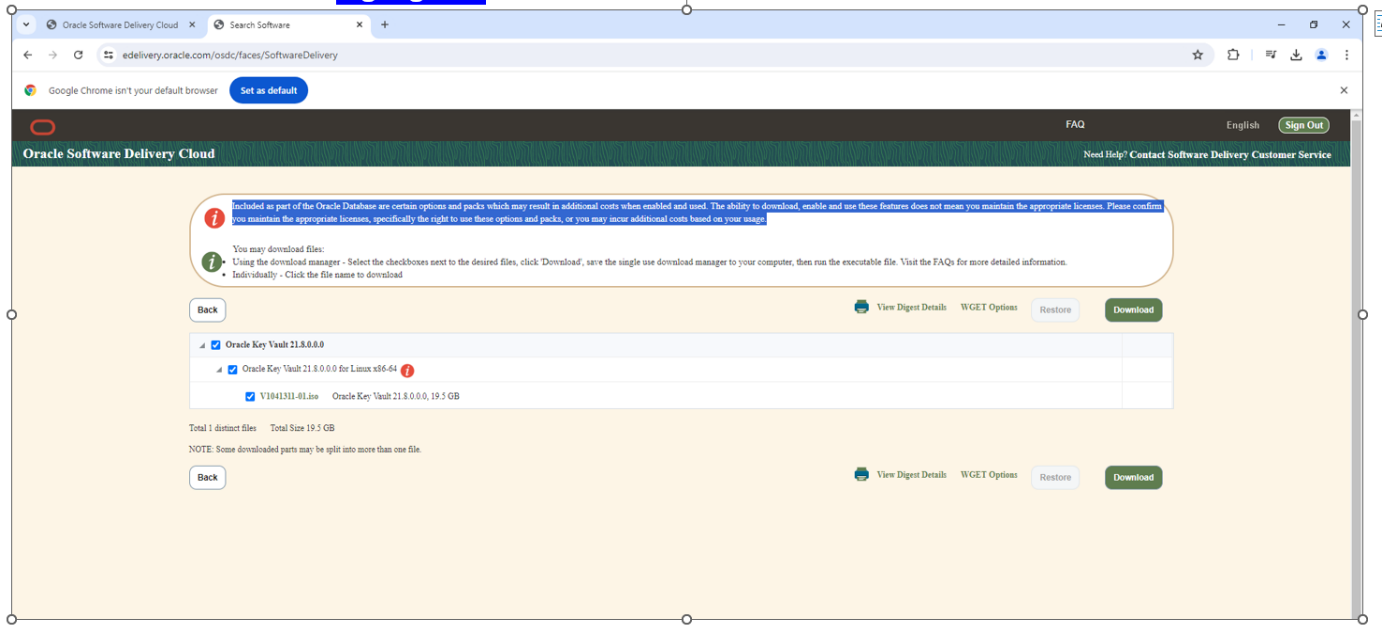Screen dimensions: 1382x634
Task: Click lower printer icon beside View Digest Details
Action: click(862, 474)
